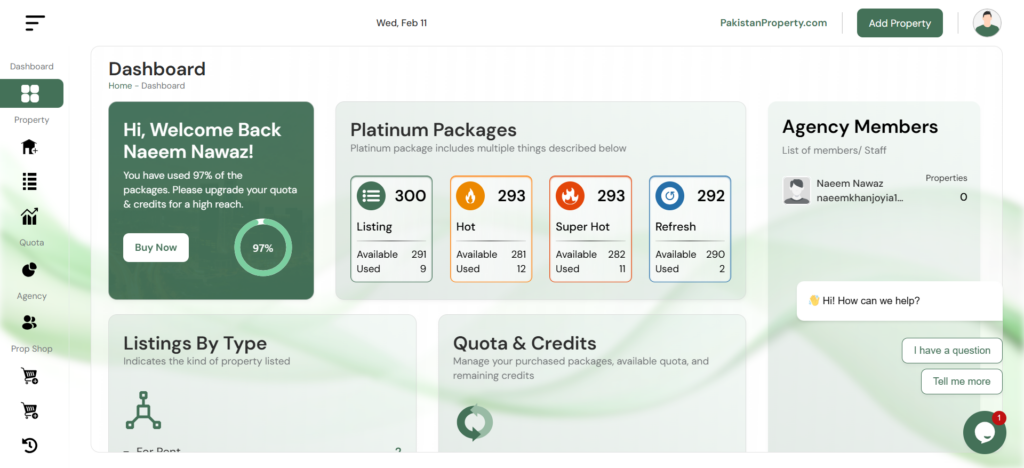Open the second Prop Shop cart icon

[29, 411]
